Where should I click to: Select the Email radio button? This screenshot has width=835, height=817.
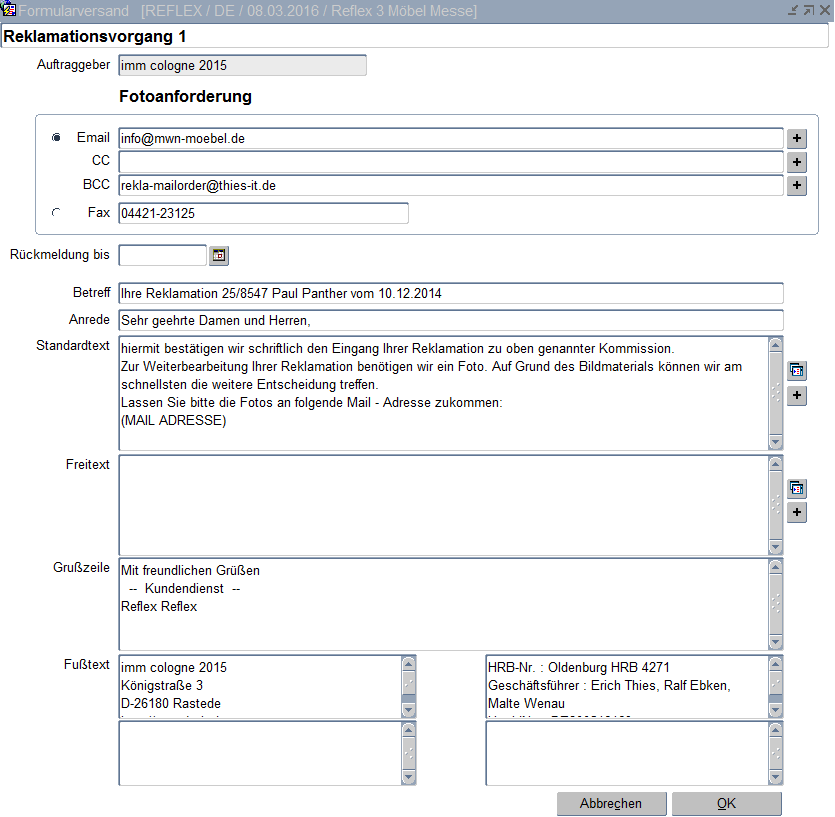pyautogui.click(x=56, y=138)
